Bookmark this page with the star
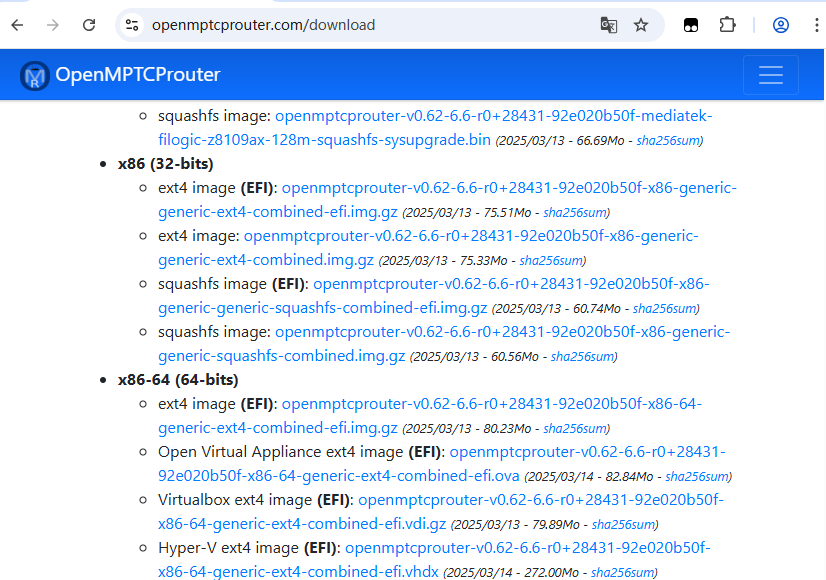This screenshot has height=580, width=826. coord(641,25)
